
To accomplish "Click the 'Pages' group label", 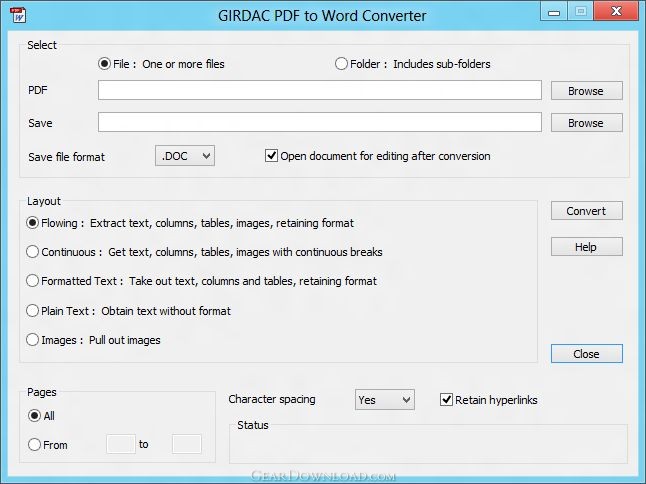I will click(x=42, y=392).
